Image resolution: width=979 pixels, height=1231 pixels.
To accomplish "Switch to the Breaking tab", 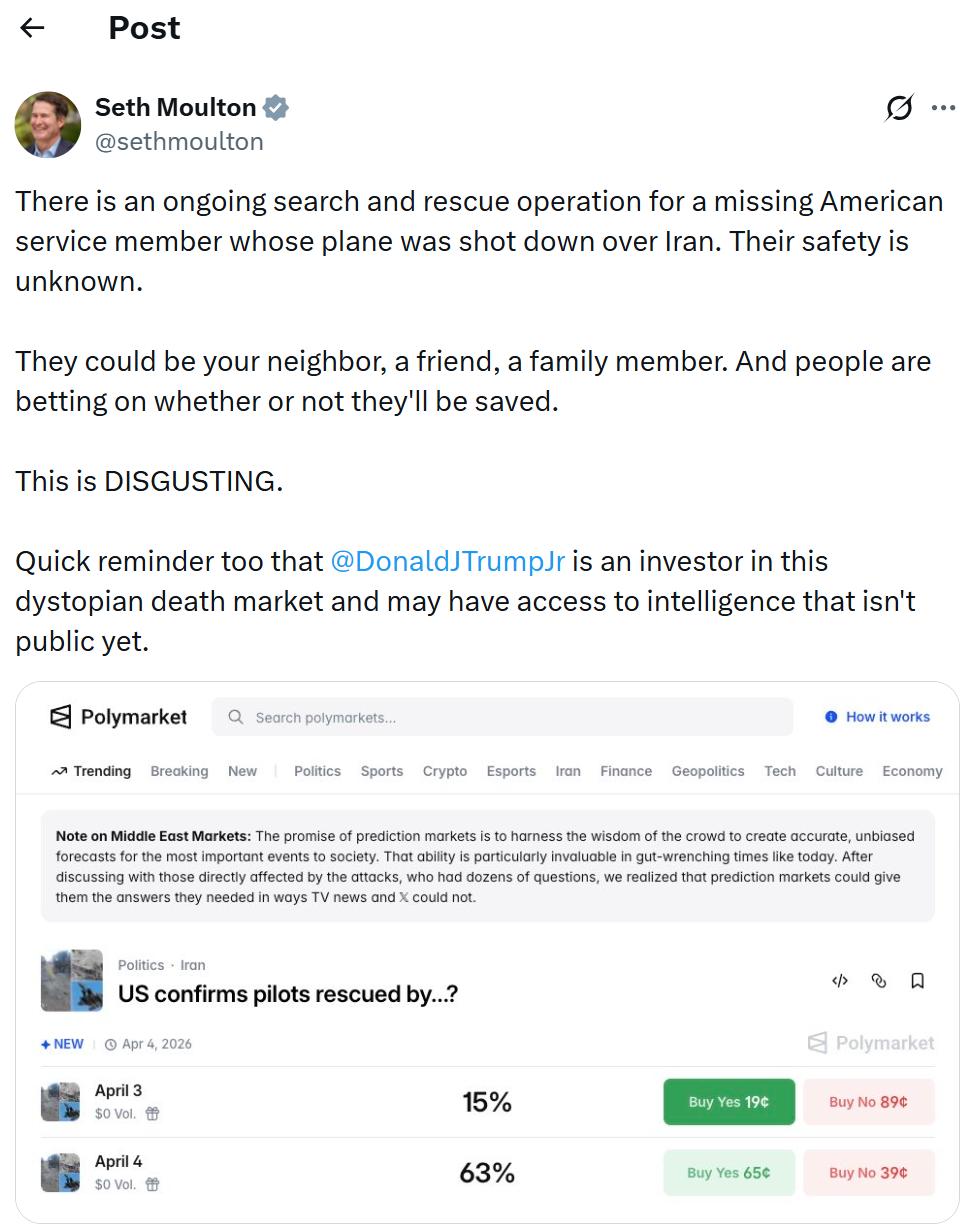I will 179,771.
